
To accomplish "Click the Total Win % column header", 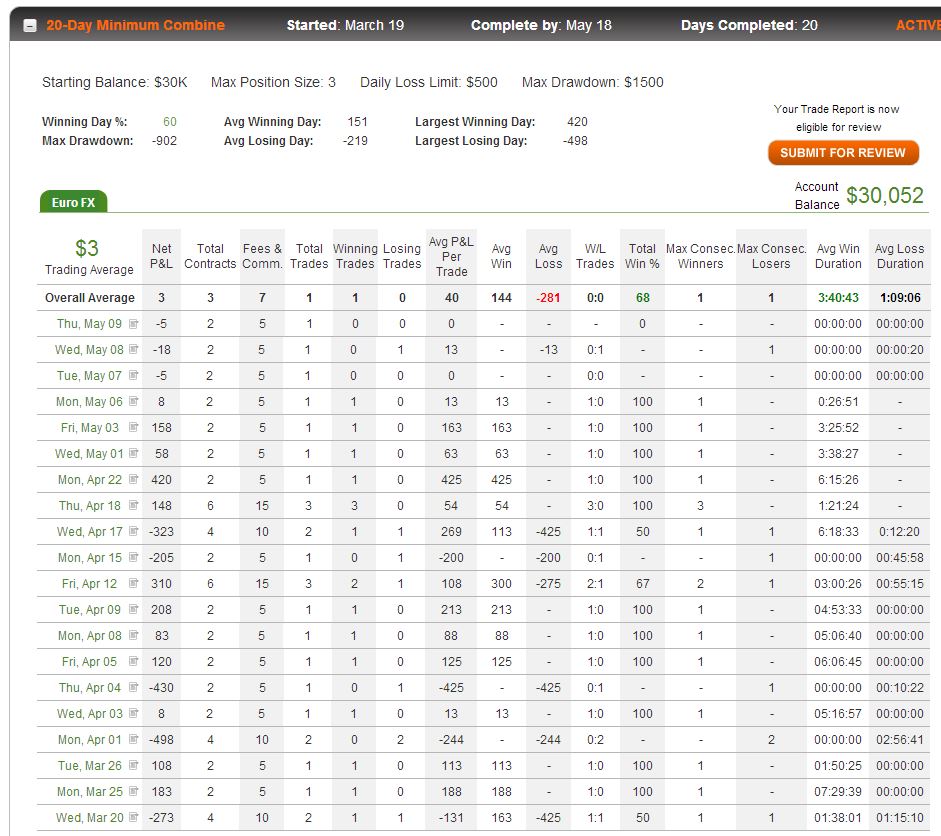I will tap(642, 256).
